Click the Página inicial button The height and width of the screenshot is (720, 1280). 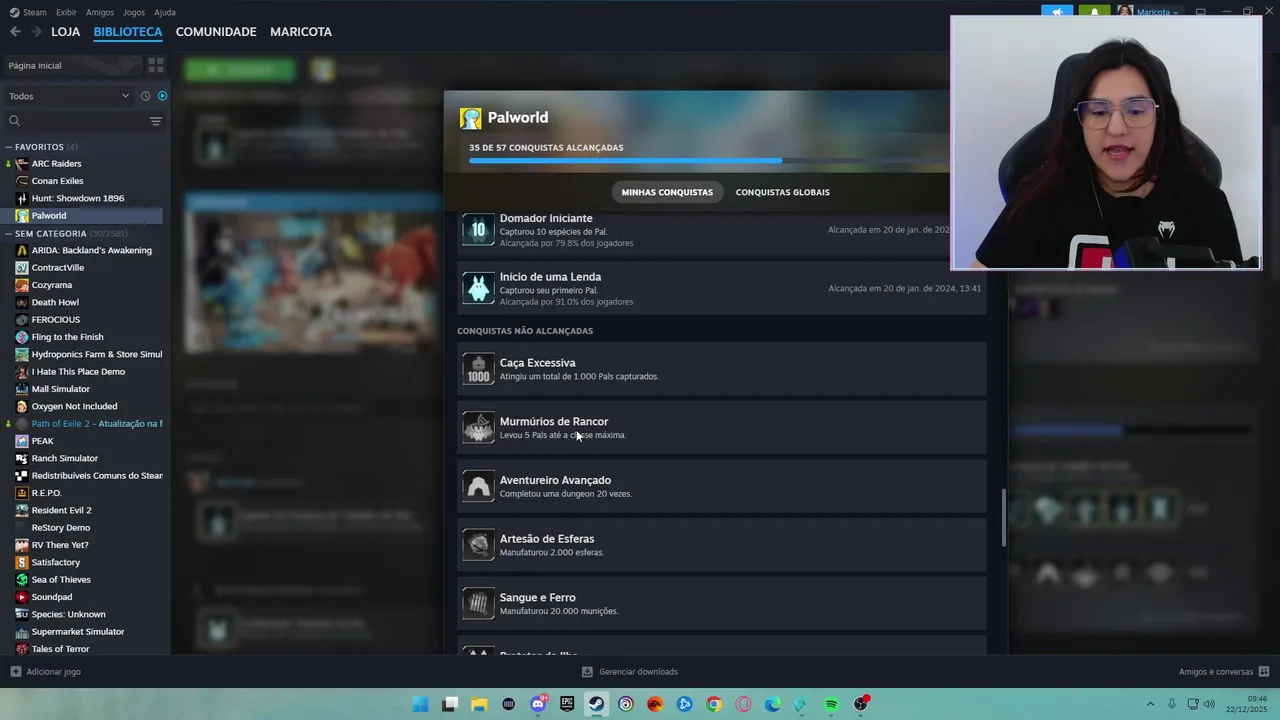tap(72, 65)
